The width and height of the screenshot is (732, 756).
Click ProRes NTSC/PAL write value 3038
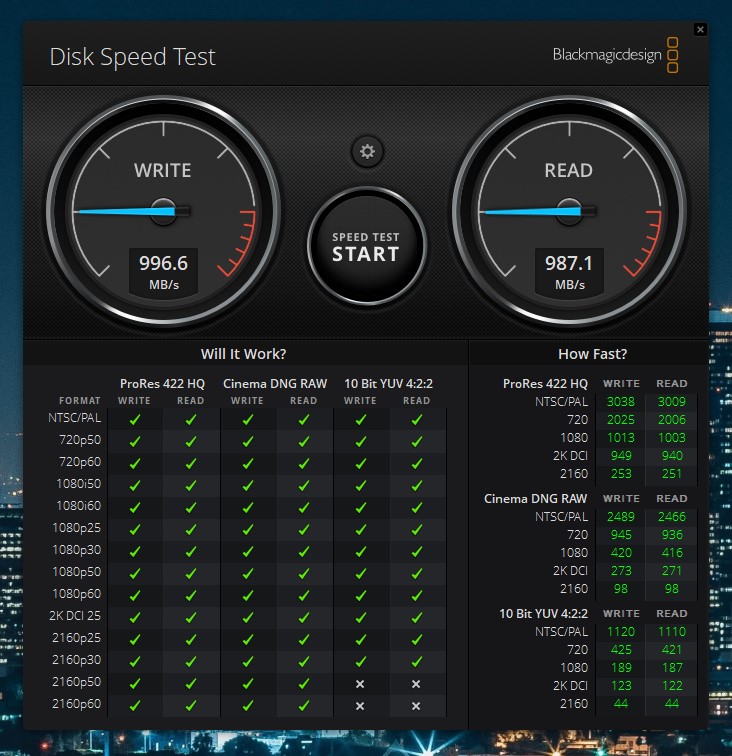pyautogui.click(x=621, y=402)
